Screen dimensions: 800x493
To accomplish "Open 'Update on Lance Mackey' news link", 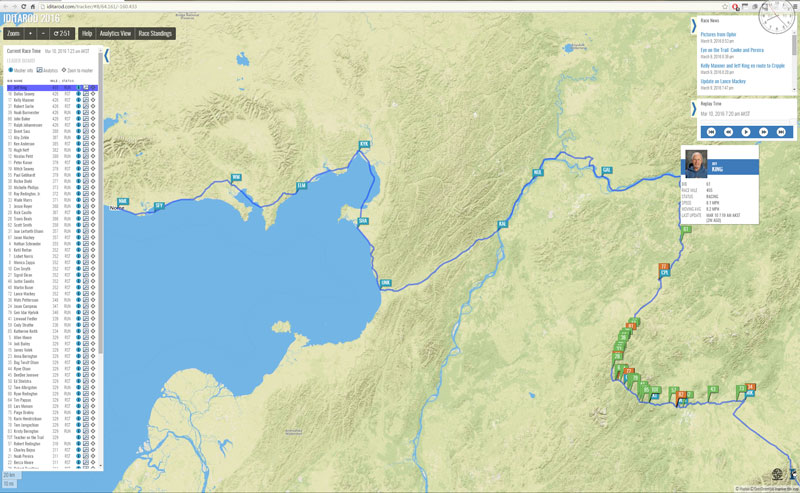I will click(723, 81).
